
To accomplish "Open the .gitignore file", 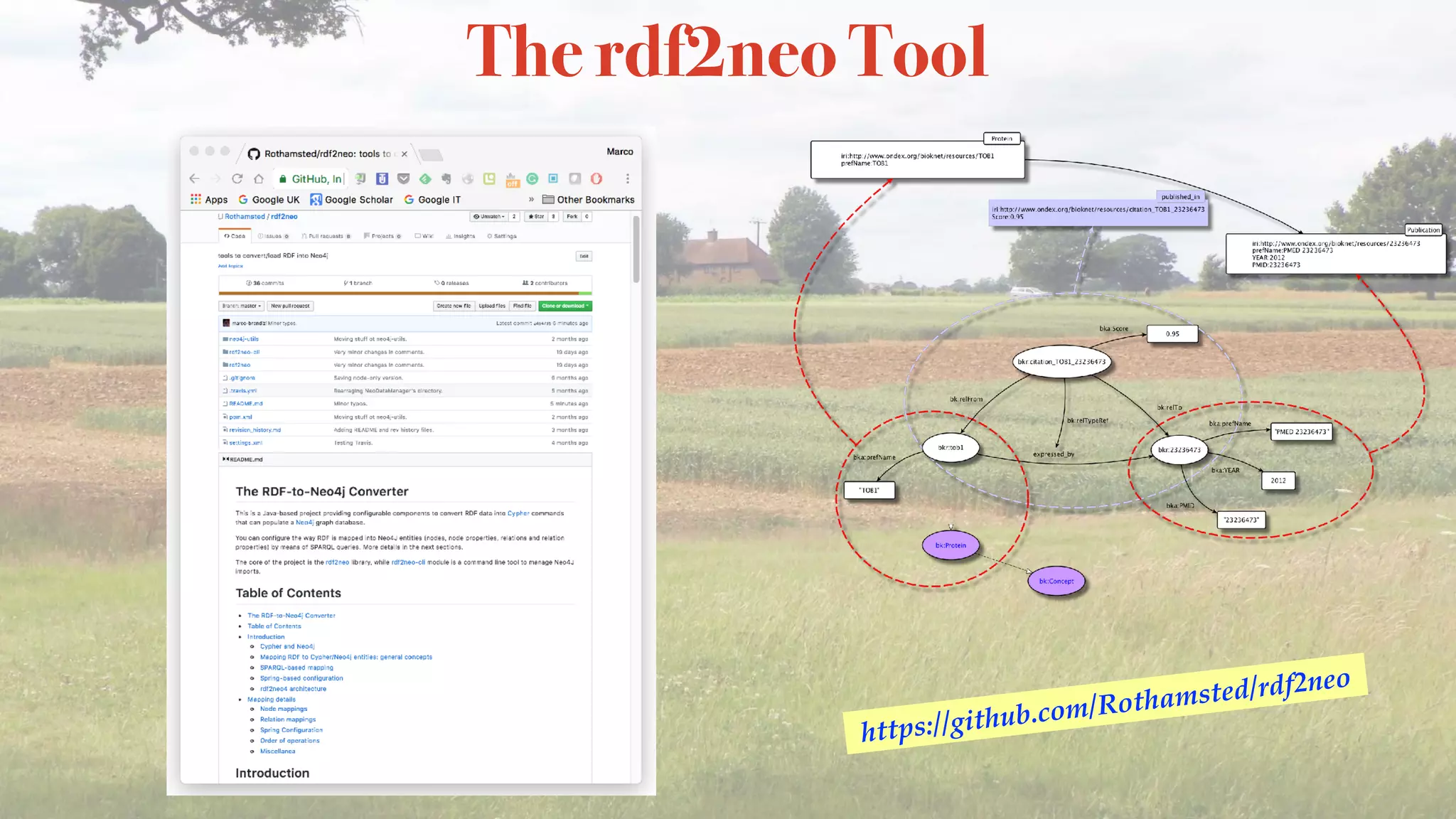I will click(x=242, y=378).
